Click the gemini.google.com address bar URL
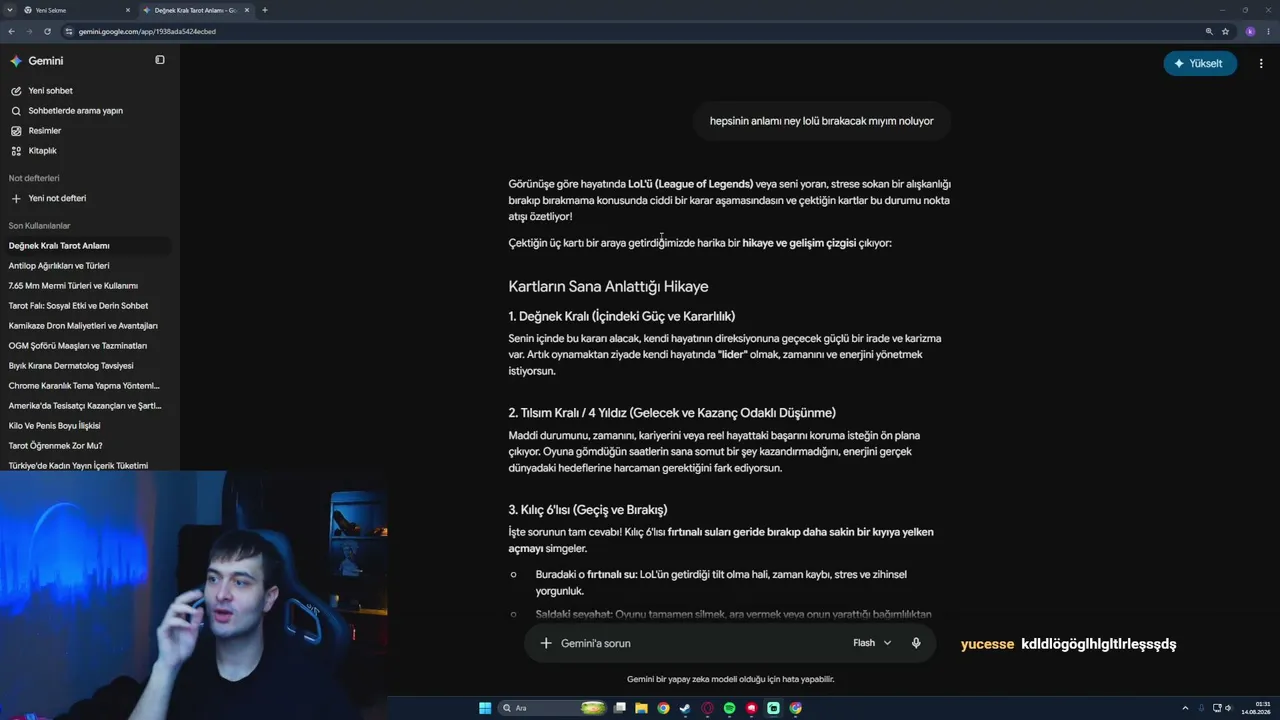This screenshot has height=720, width=1280. click(x=147, y=31)
